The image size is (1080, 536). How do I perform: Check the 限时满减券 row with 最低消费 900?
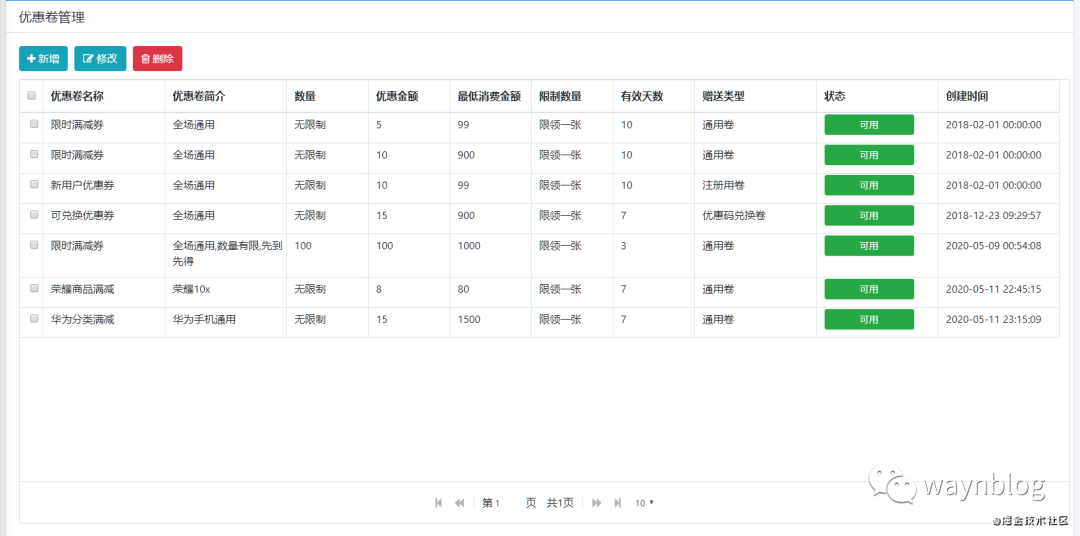pos(34,154)
